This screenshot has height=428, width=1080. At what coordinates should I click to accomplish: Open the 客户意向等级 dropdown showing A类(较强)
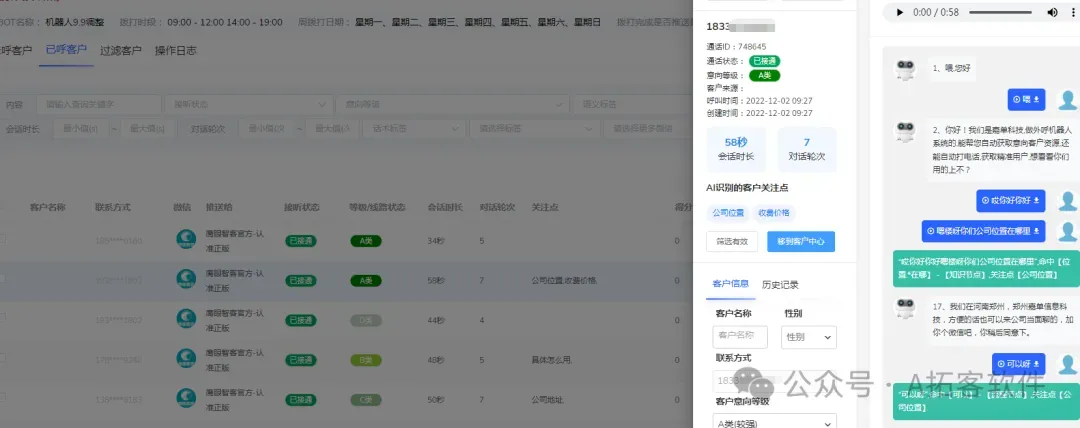pos(775,422)
